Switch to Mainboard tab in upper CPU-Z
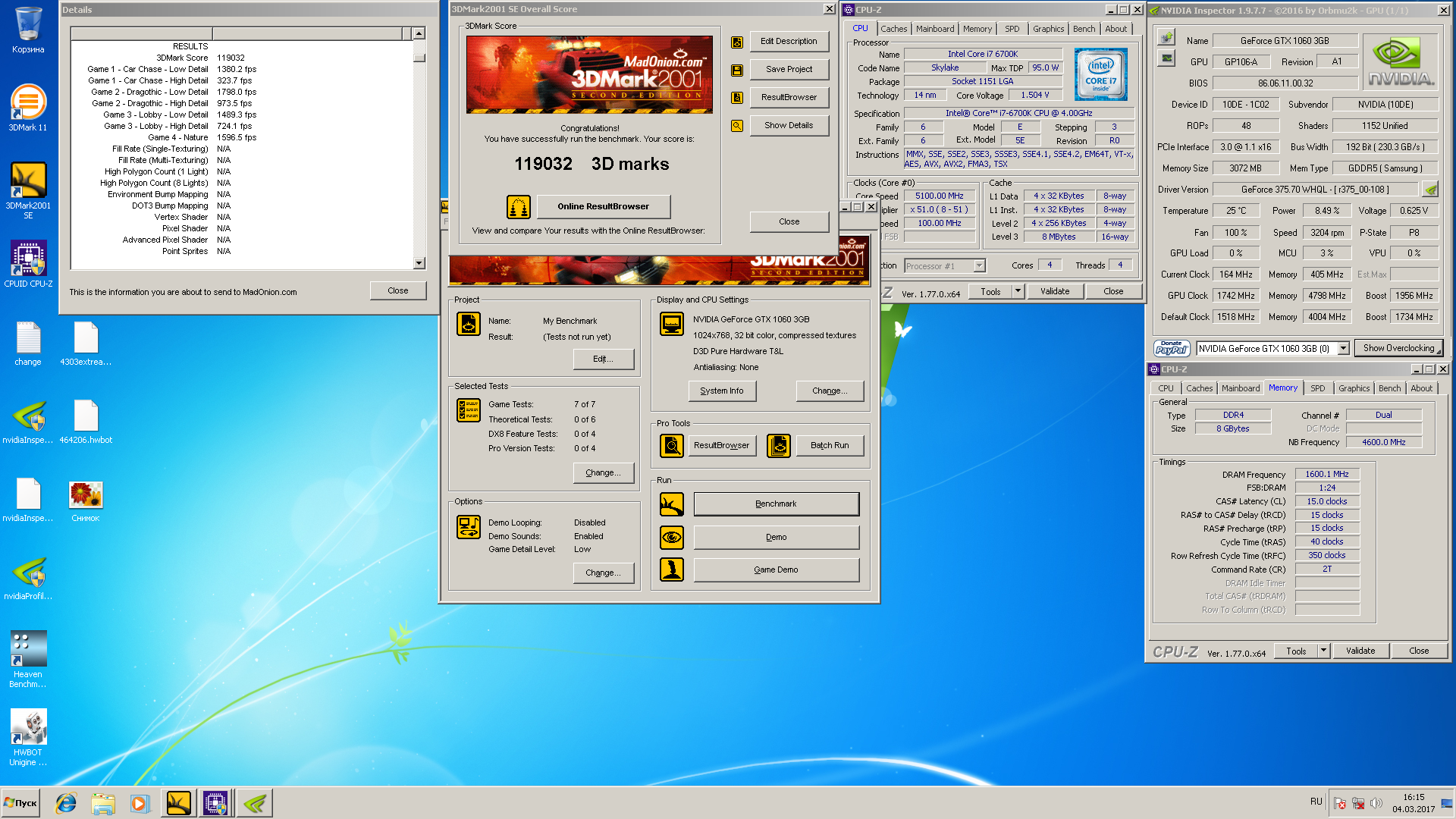The width and height of the screenshot is (1456, 819). (x=935, y=29)
